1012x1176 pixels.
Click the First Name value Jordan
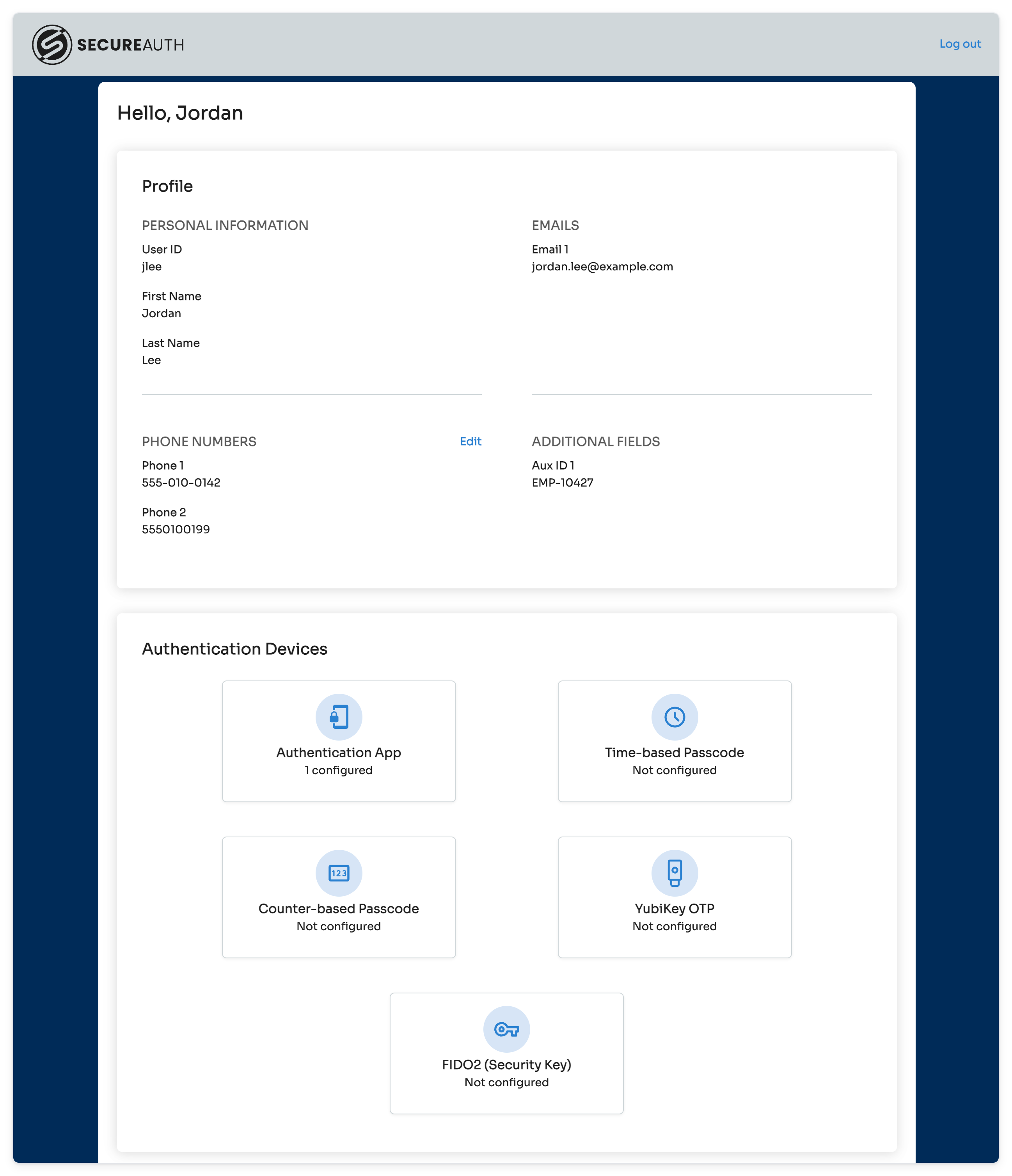click(161, 313)
